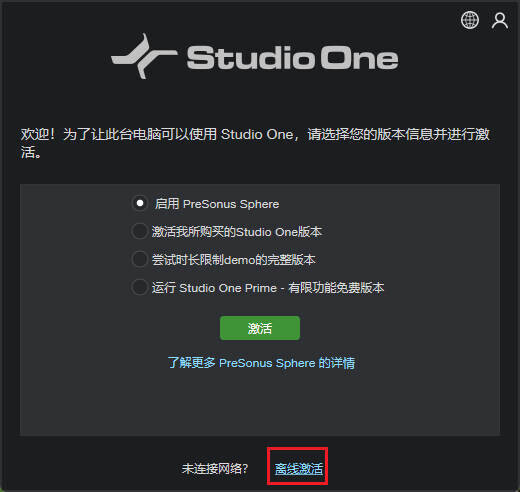
Task: Select the 启用 PreSonus Sphere radio button
Action: (x=140, y=203)
